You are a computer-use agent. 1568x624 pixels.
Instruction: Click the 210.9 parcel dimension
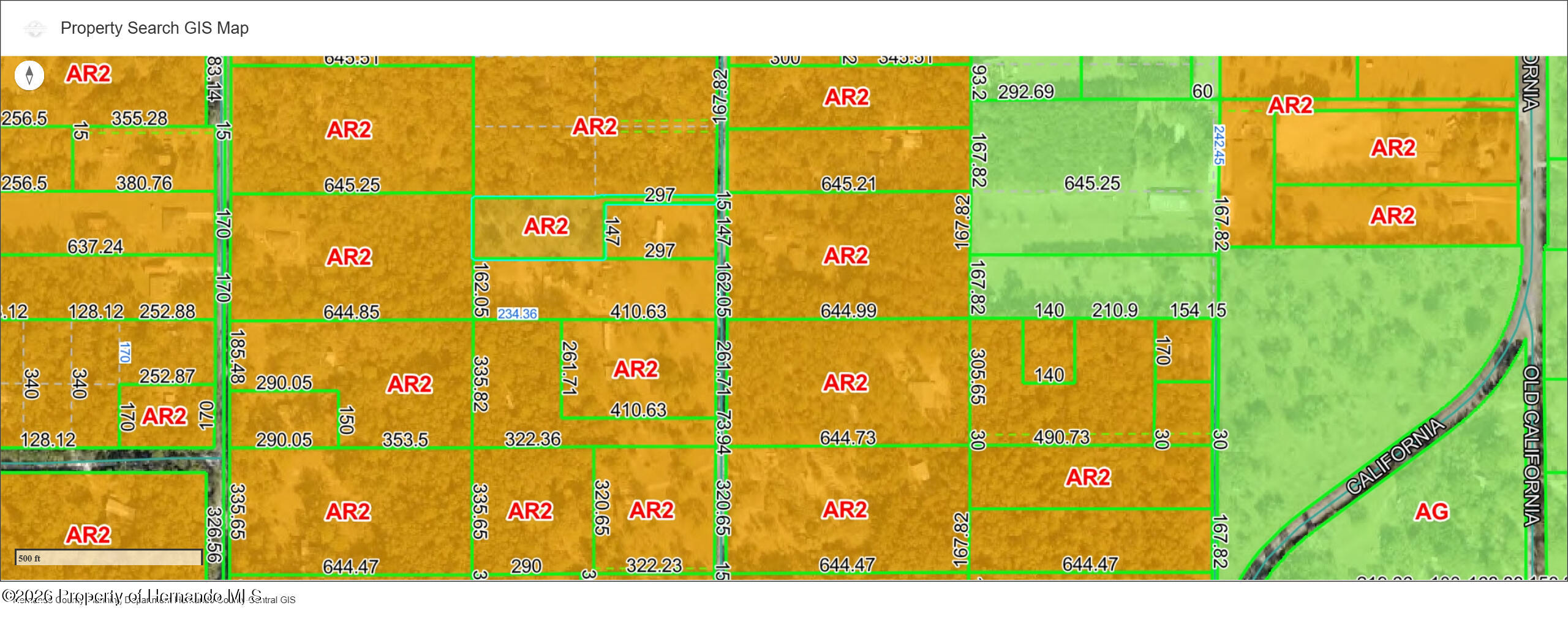[1115, 310]
